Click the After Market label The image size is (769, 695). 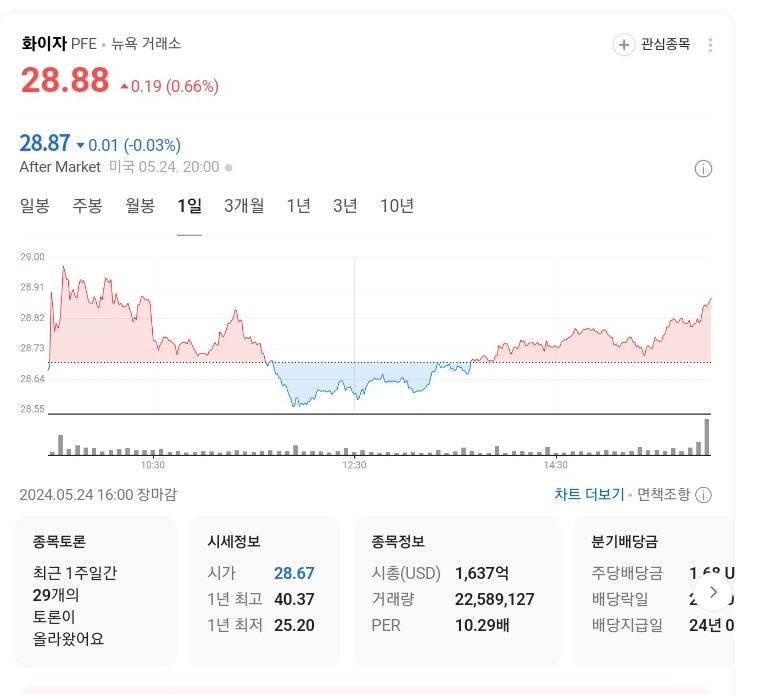point(60,167)
